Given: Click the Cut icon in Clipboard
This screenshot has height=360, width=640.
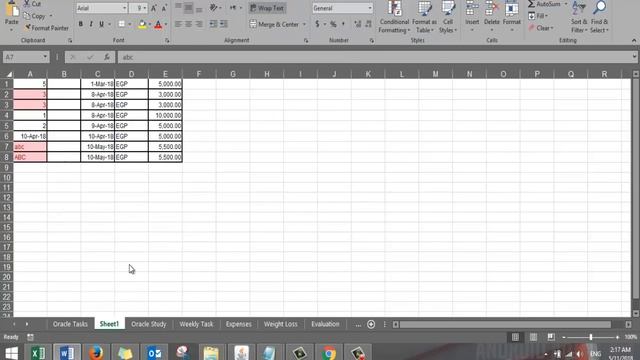Looking at the screenshot, I should coord(27,4).
